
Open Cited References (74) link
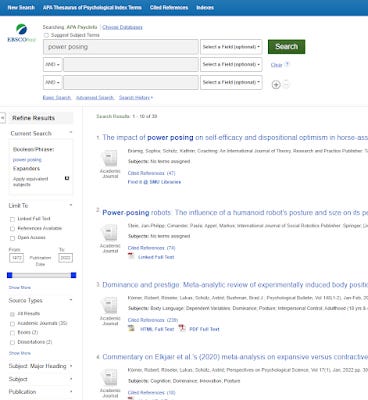(151, 248)
